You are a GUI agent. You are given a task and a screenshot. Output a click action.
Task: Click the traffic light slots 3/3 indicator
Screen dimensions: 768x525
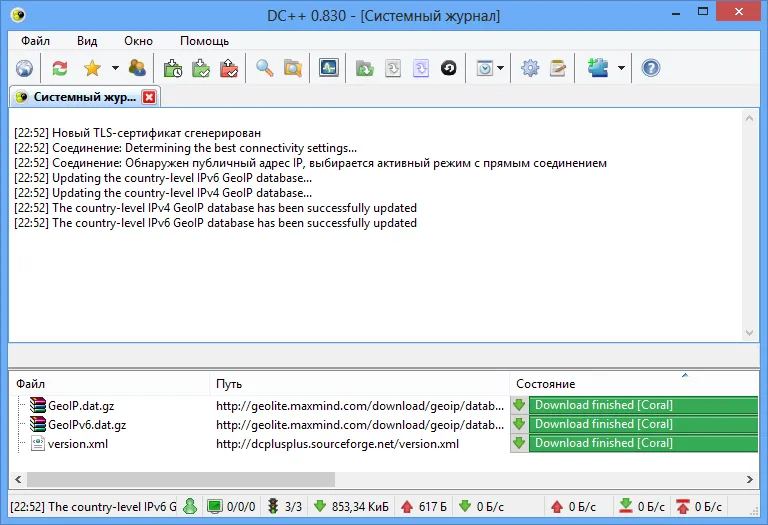pos(285,506)
